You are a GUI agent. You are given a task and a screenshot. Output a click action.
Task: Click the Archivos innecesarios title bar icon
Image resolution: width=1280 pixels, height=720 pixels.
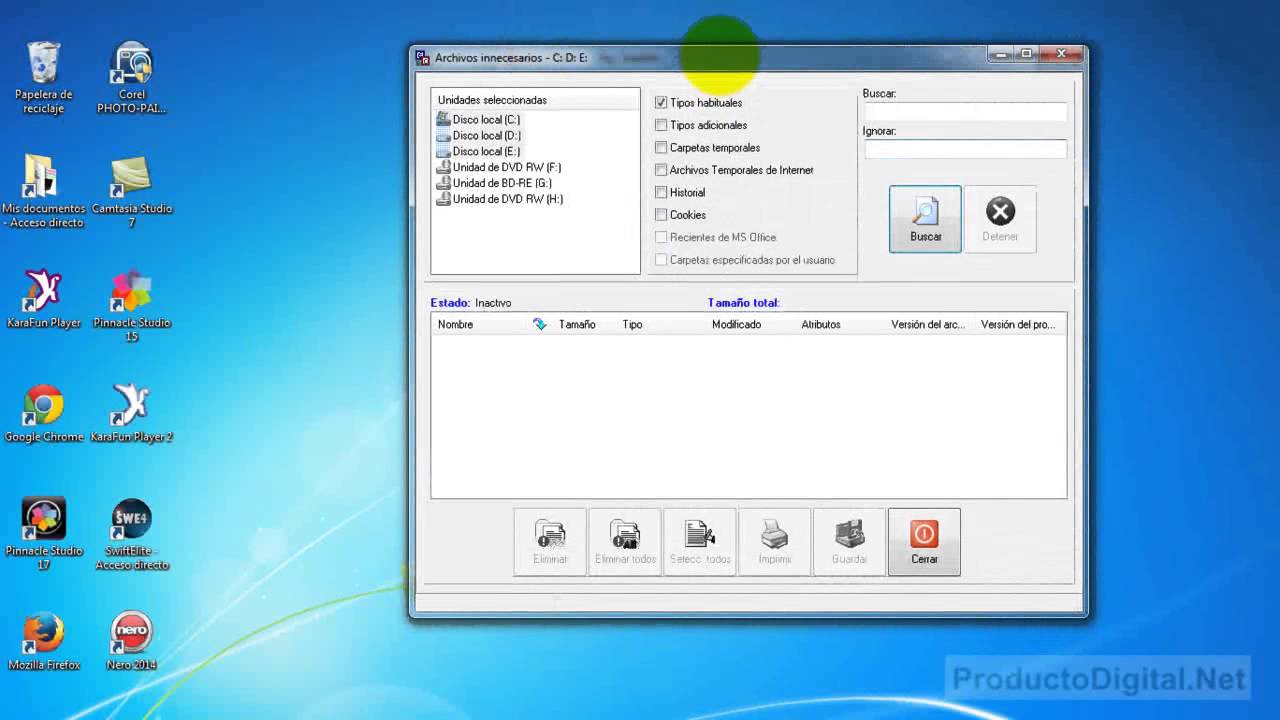423,58
